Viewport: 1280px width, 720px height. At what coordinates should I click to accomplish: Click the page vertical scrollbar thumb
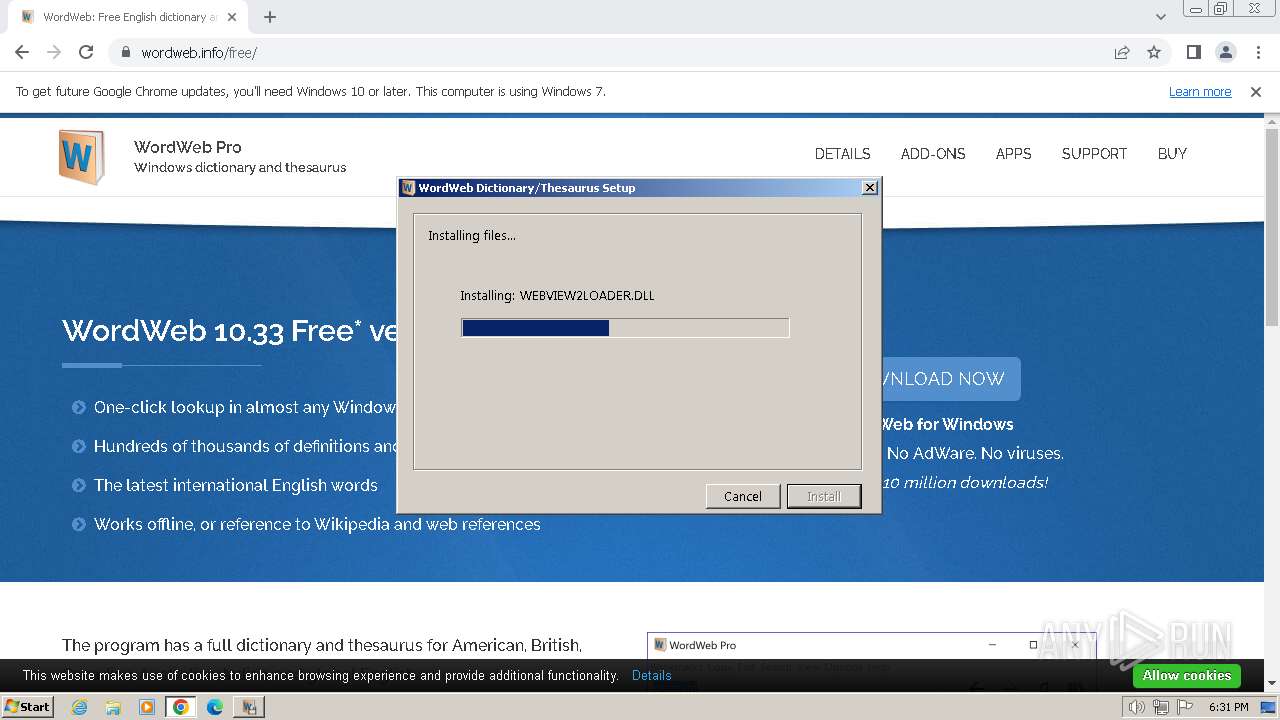click(1272, 227)
